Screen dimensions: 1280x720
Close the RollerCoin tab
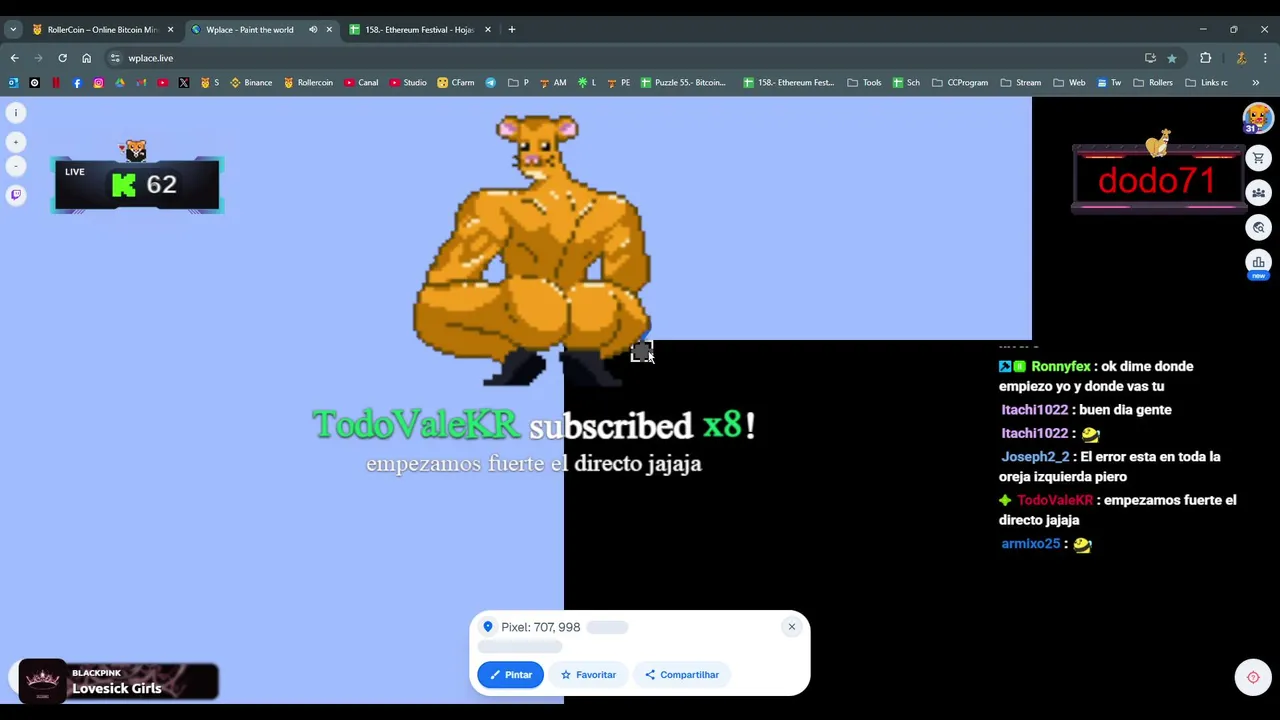[170, 30]
